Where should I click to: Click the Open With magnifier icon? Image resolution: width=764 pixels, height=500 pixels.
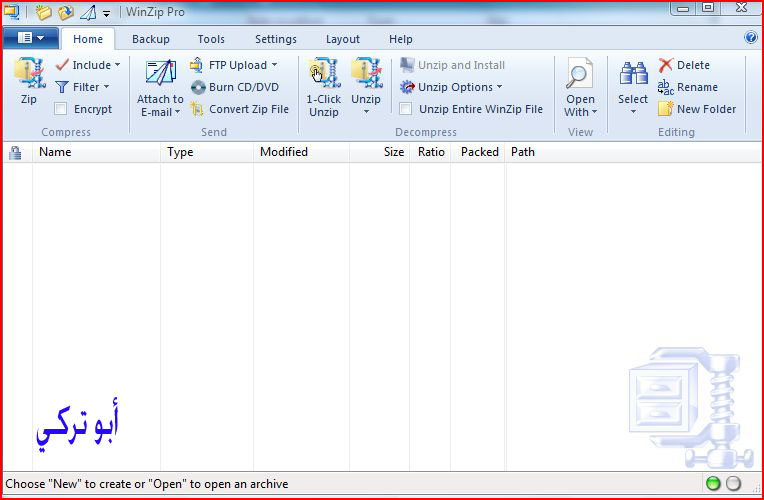(579, 73)
